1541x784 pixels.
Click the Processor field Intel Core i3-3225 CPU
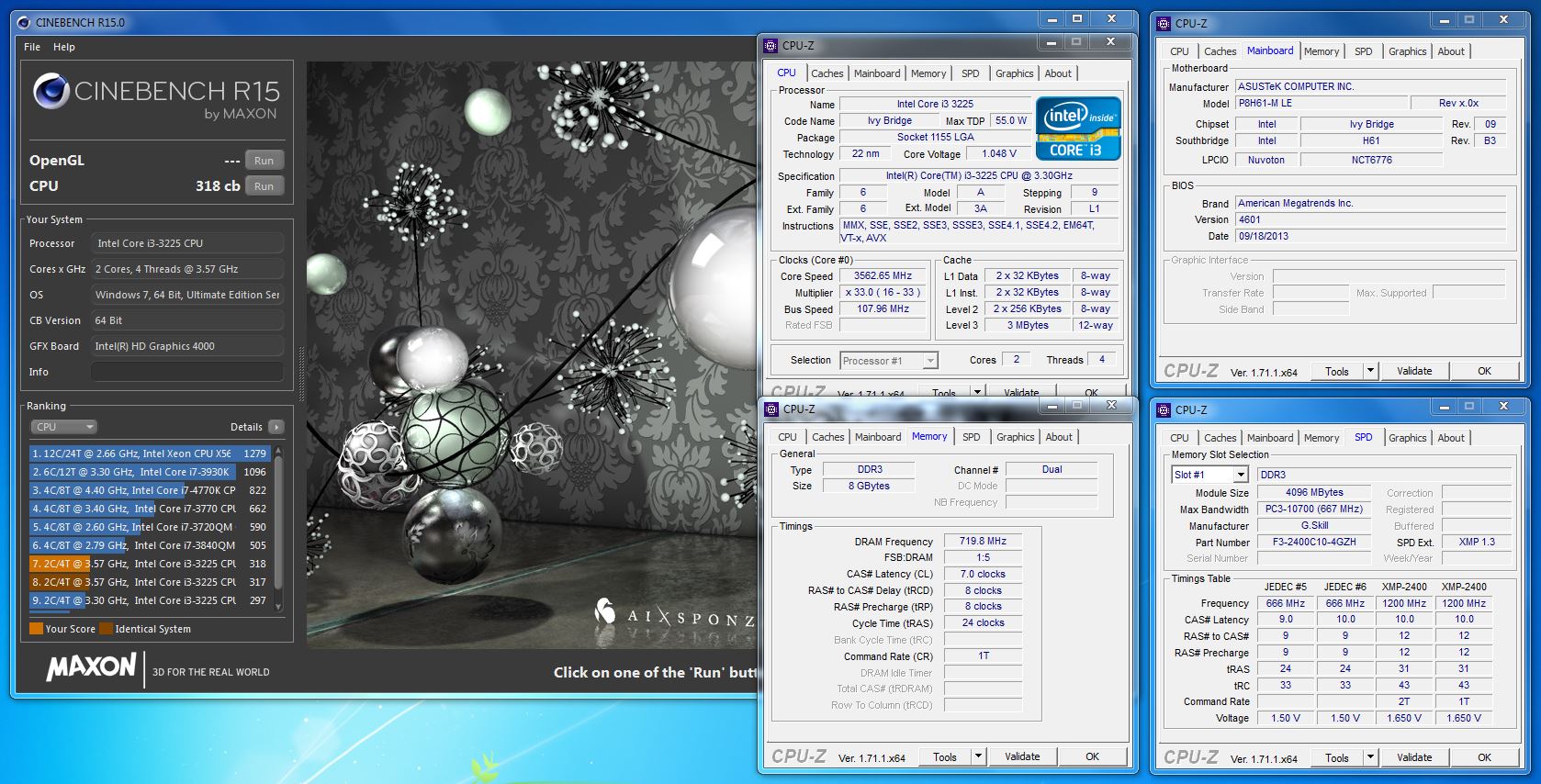(187, 243)
